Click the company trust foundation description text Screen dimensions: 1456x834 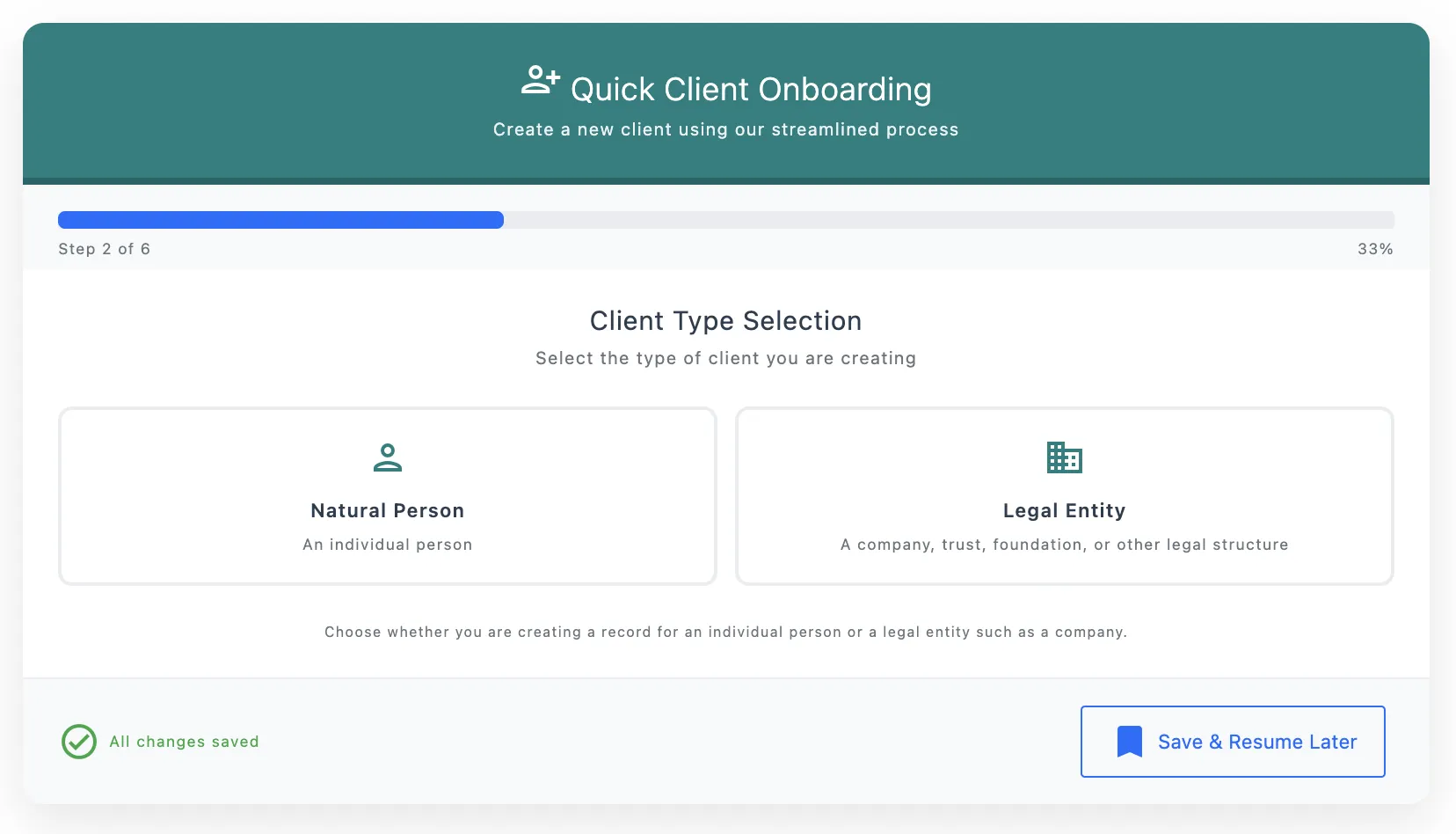(1064, 545)
